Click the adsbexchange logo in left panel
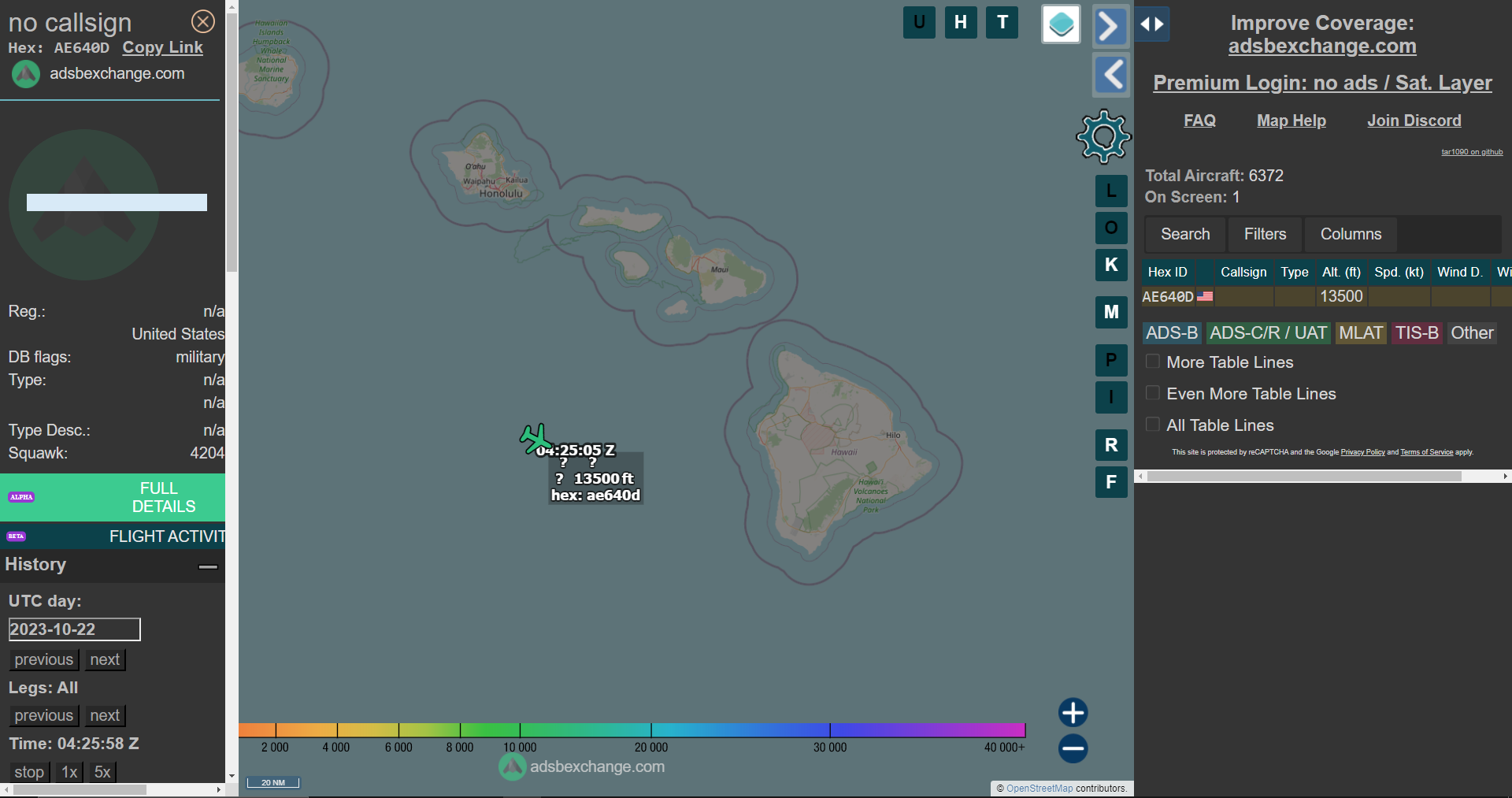 tap(25, 74)
